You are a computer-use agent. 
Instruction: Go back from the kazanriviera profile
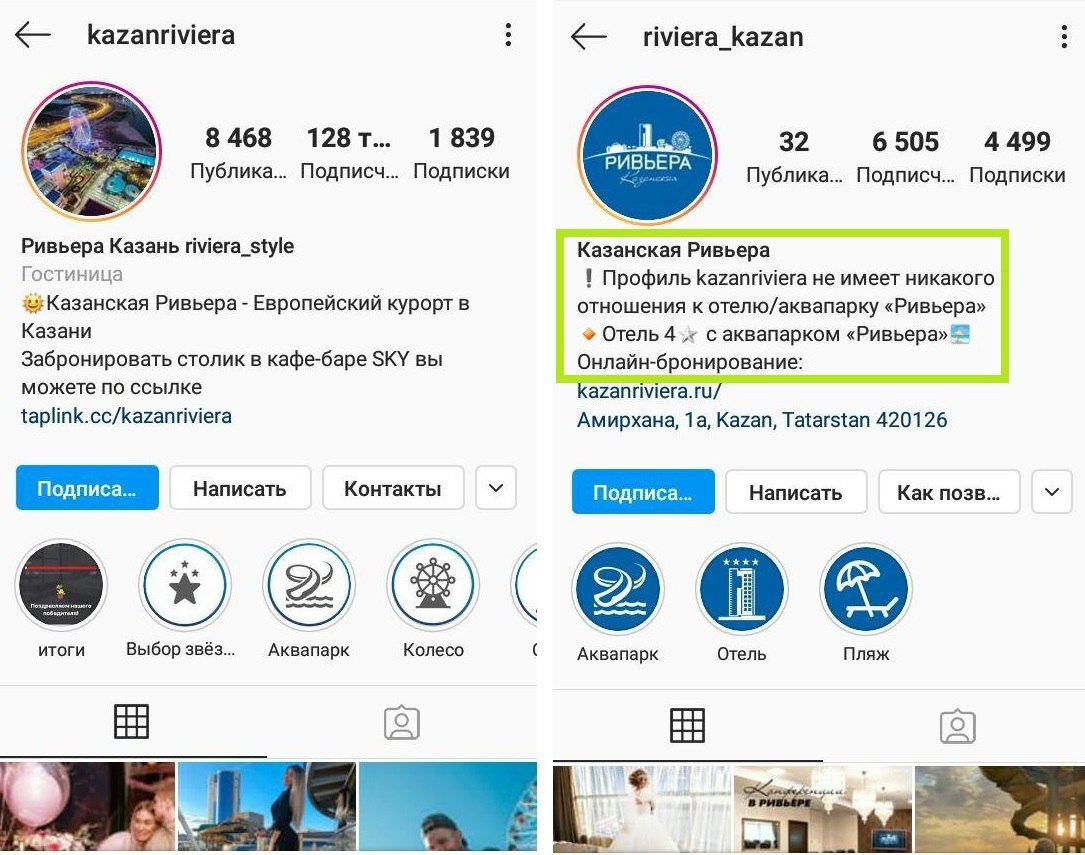tap(33, 35)
